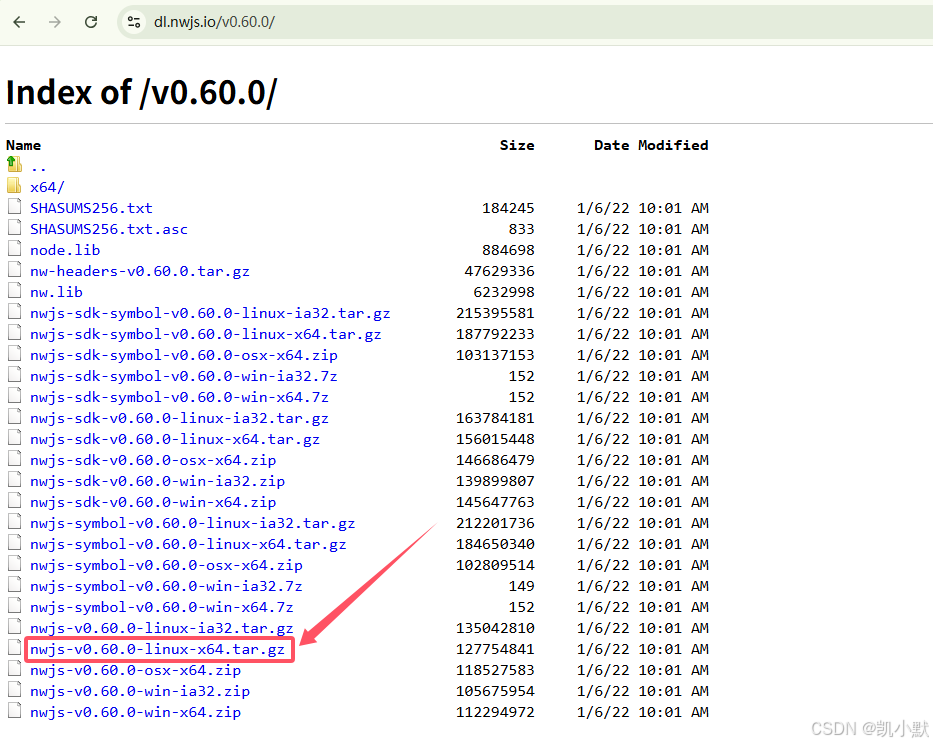
Task: Open site information icon in address bar
Action: click(x=134, y=22)
